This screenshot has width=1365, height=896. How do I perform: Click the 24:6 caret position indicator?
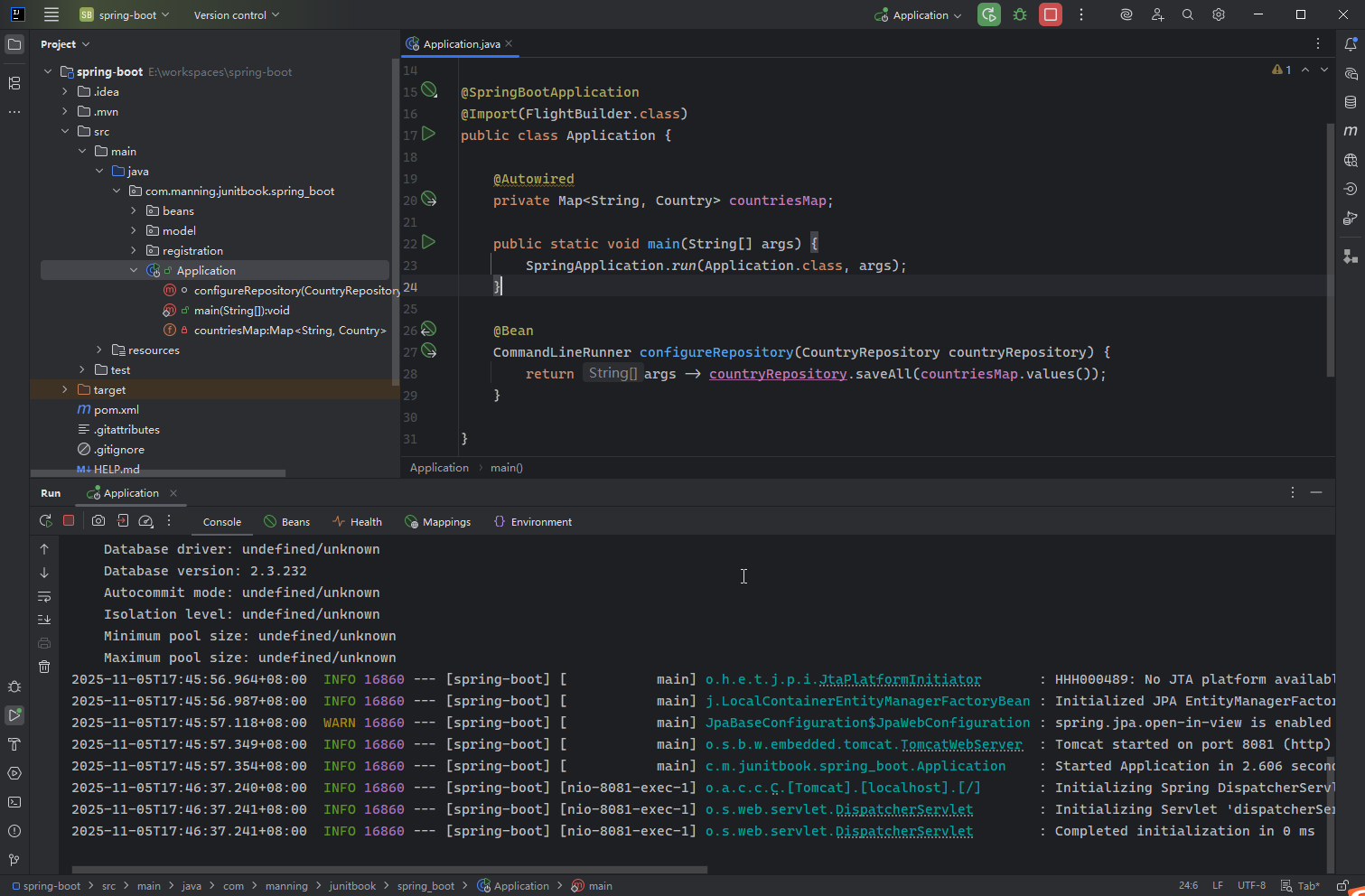point(1188,886)
